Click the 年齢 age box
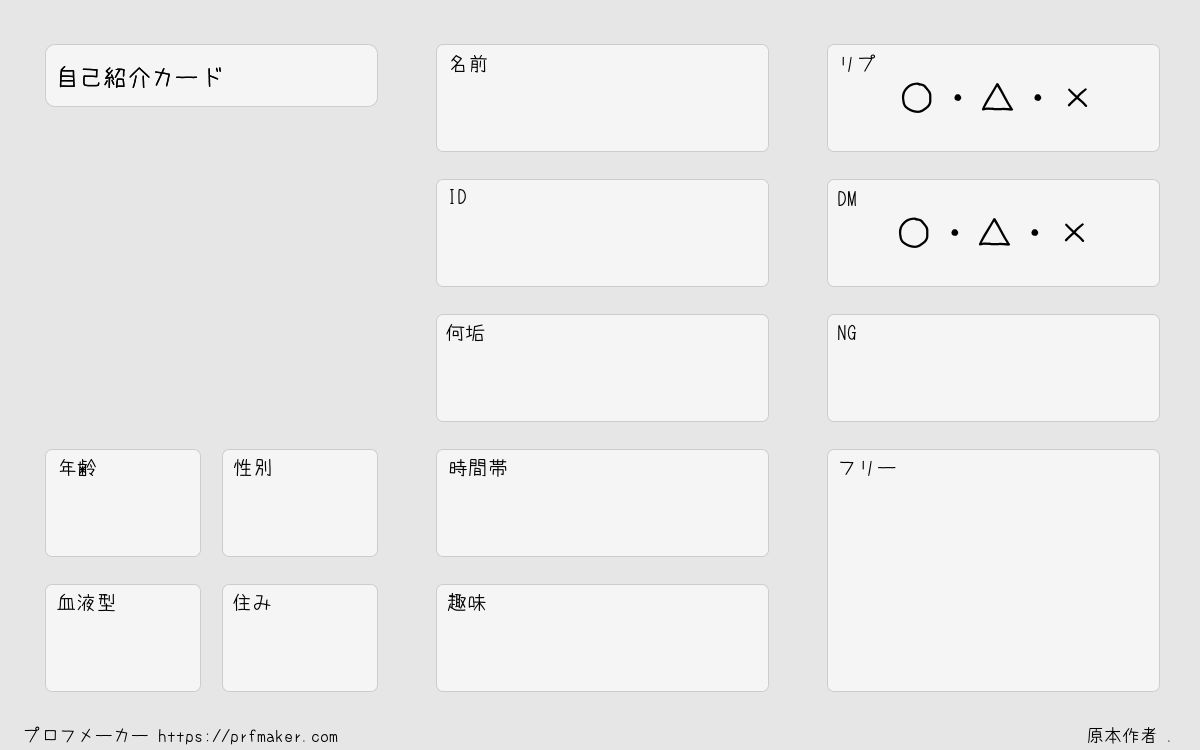 [123, 503]
